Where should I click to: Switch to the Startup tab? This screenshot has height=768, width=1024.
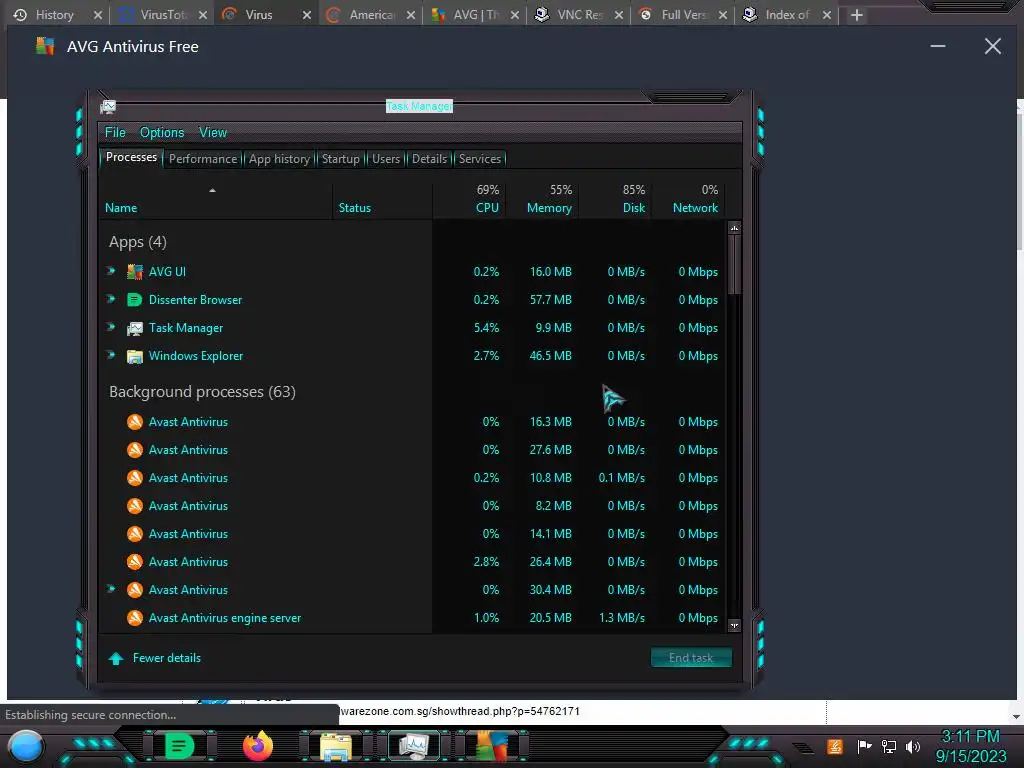(x=340, y=159)
